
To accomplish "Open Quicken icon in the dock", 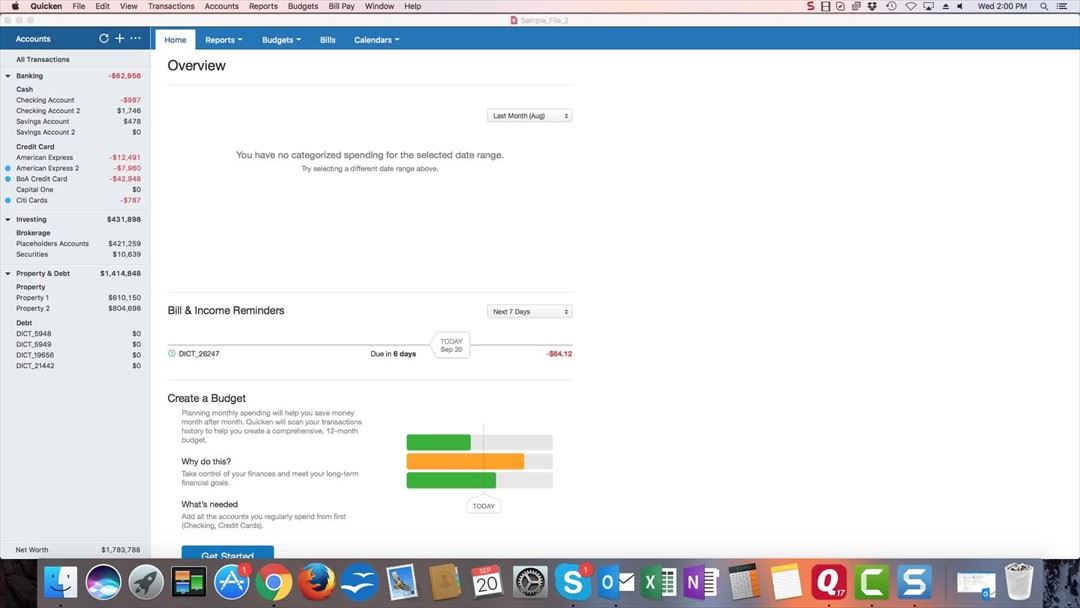I will point(829,581).
